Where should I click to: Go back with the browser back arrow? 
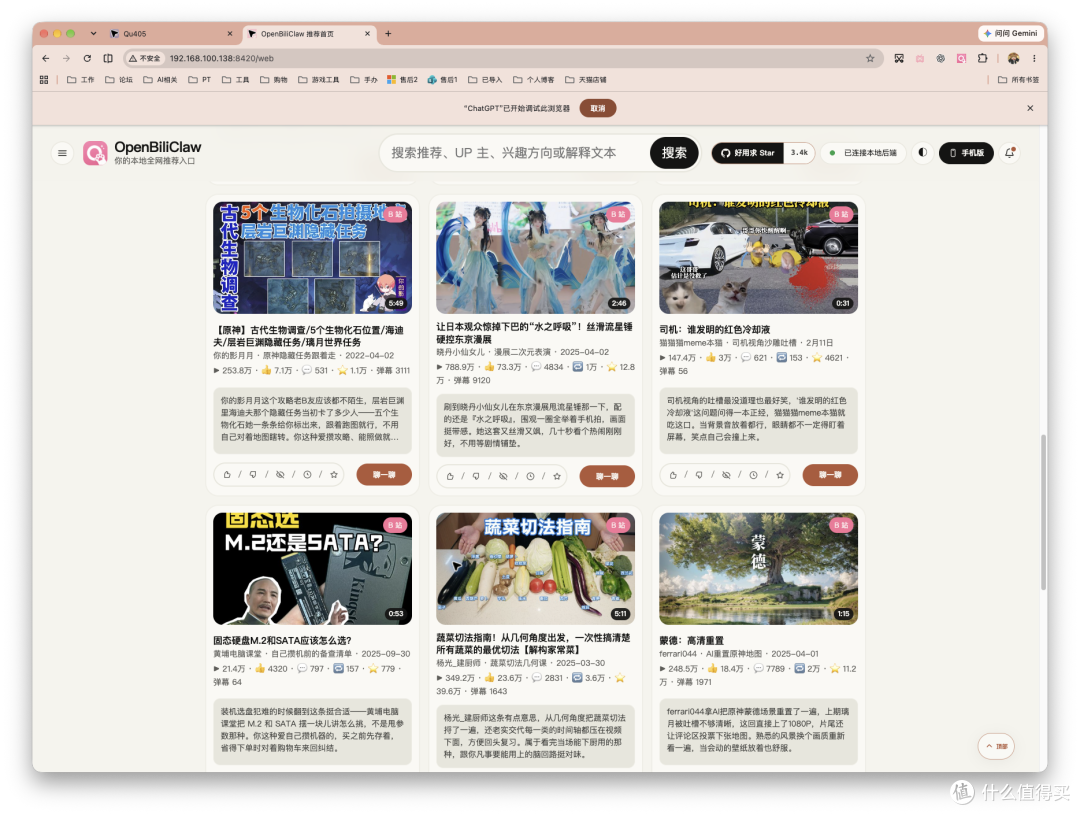coord(45,59)
